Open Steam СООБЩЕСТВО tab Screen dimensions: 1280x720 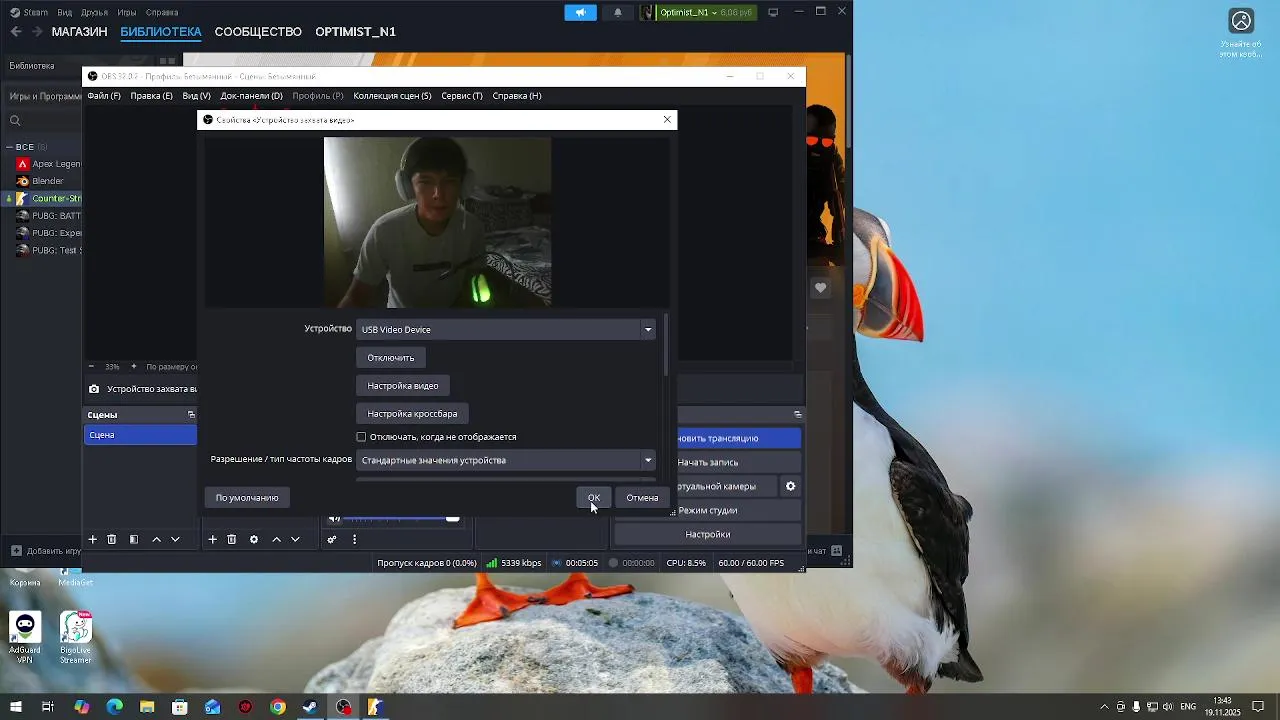point(258,31)
